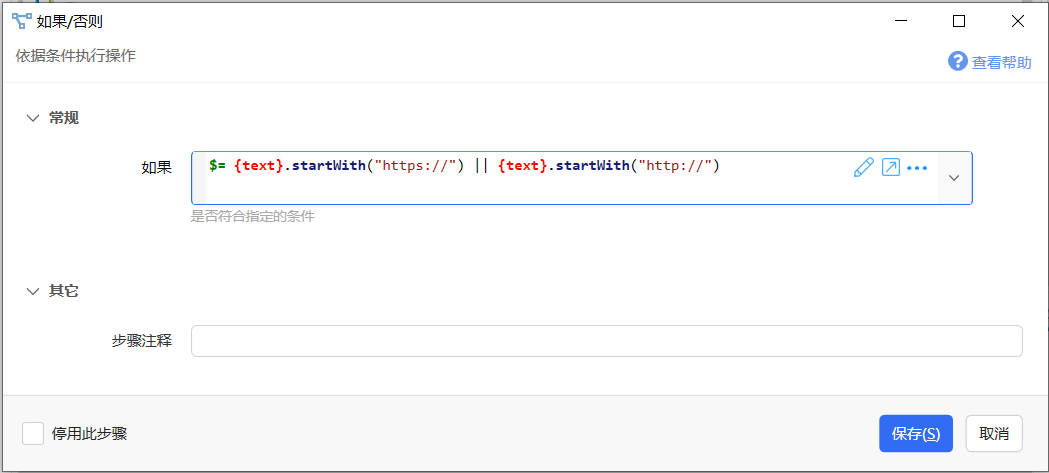Focus the 步骤注释 input field

click(607, 341)
